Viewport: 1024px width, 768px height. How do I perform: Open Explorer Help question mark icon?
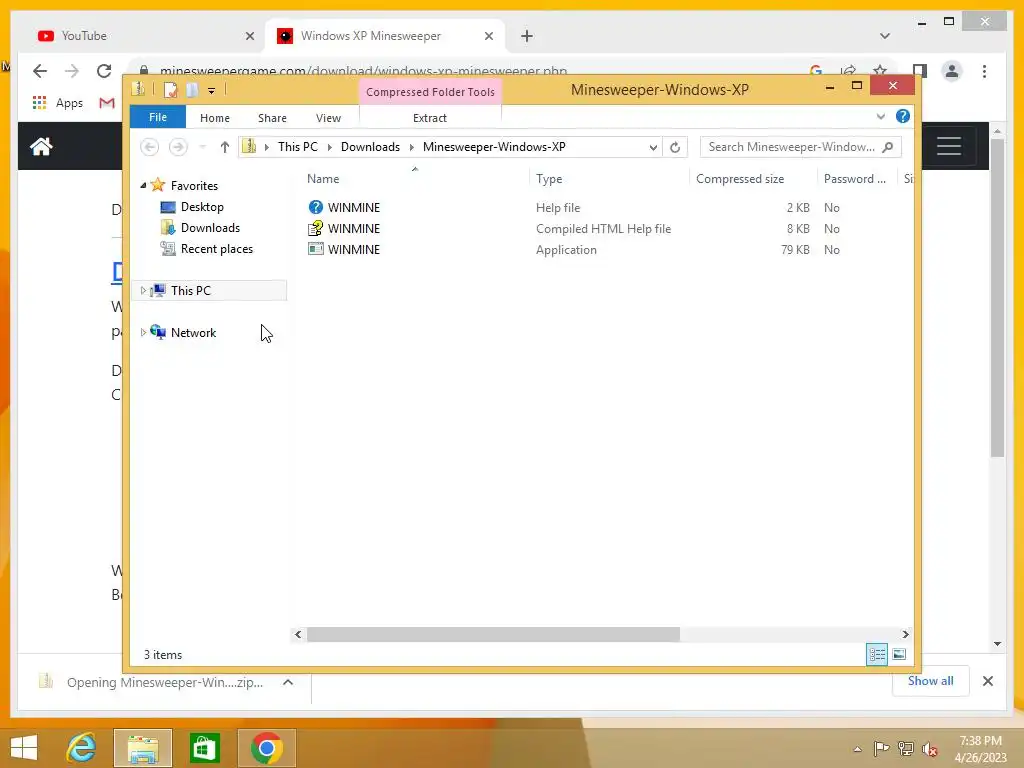tap(903, 116)
